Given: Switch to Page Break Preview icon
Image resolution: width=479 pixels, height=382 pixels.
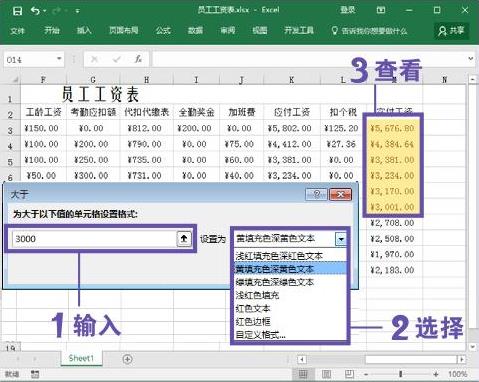Looking at the screenshot, I should pyautogui.click(x=349, y=374).
